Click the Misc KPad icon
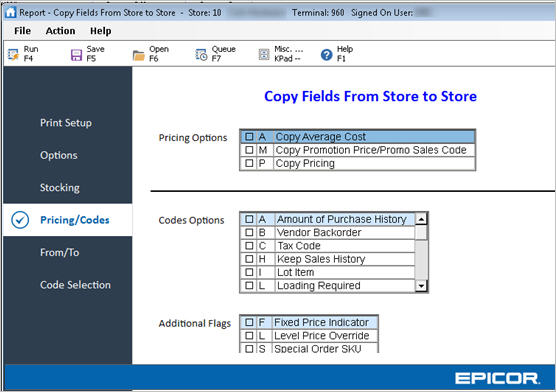Viewport: 556px width, 392px height. 264,54
